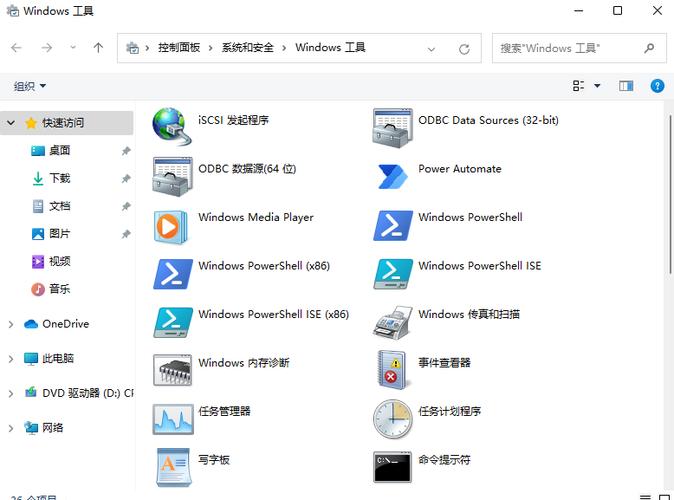Select the Windows PowerShell (x86) icon
The width and height of the screenshot is (674, 500).
tap(173, 274)
